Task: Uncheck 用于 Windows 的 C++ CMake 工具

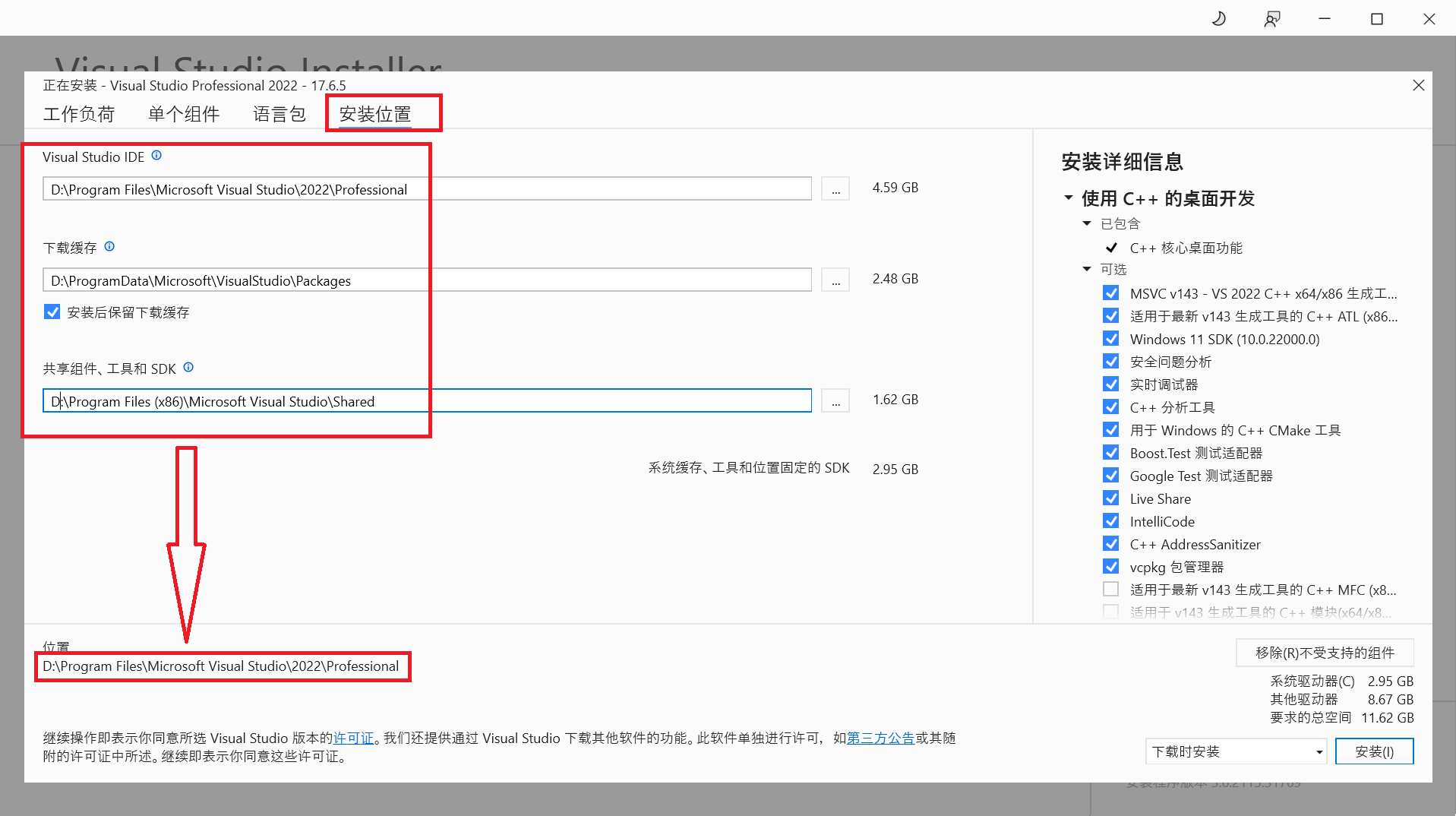Action: (x=1110, y=430)
